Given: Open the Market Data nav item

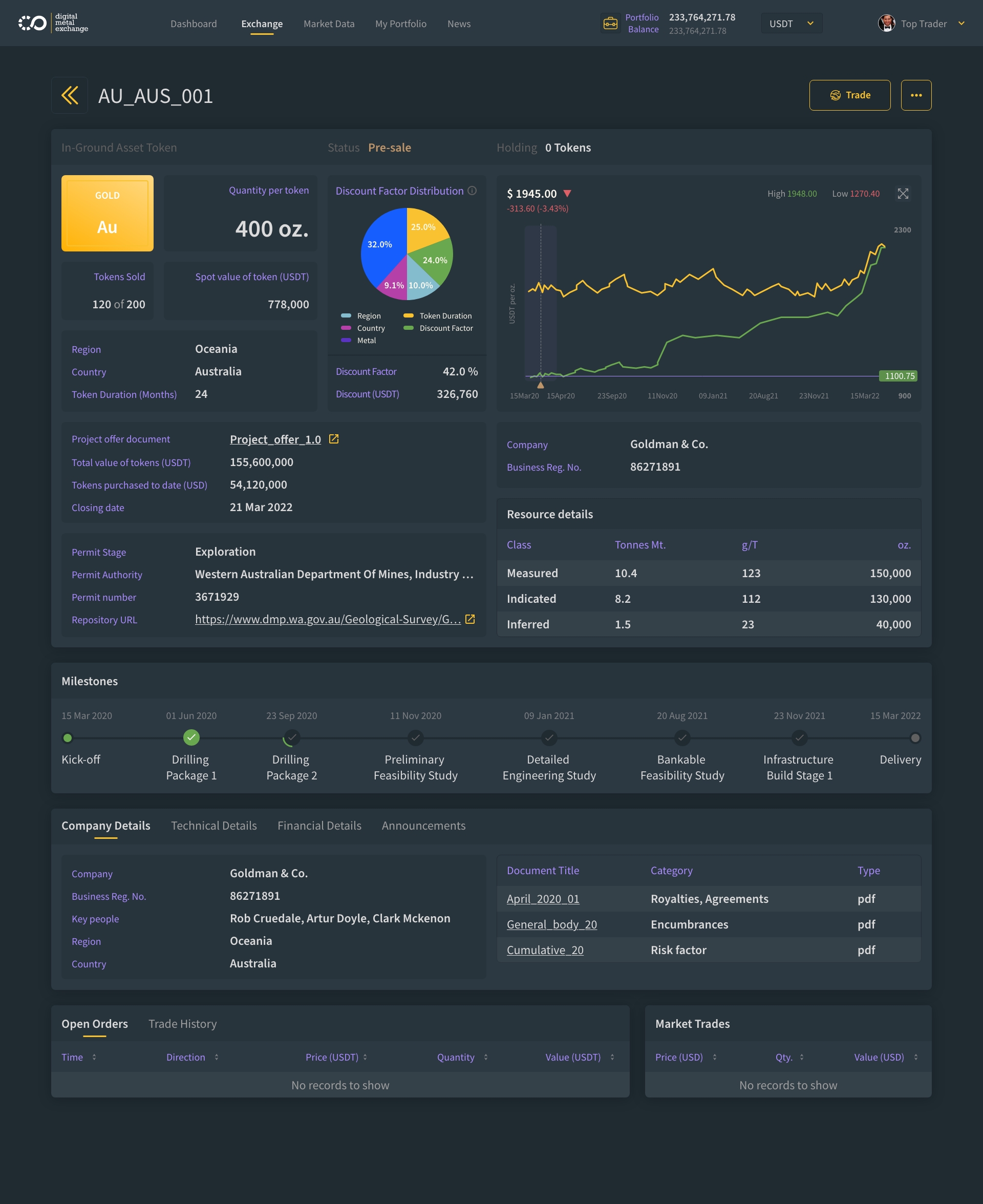Looking at the screenshot, I should point(328,24).
